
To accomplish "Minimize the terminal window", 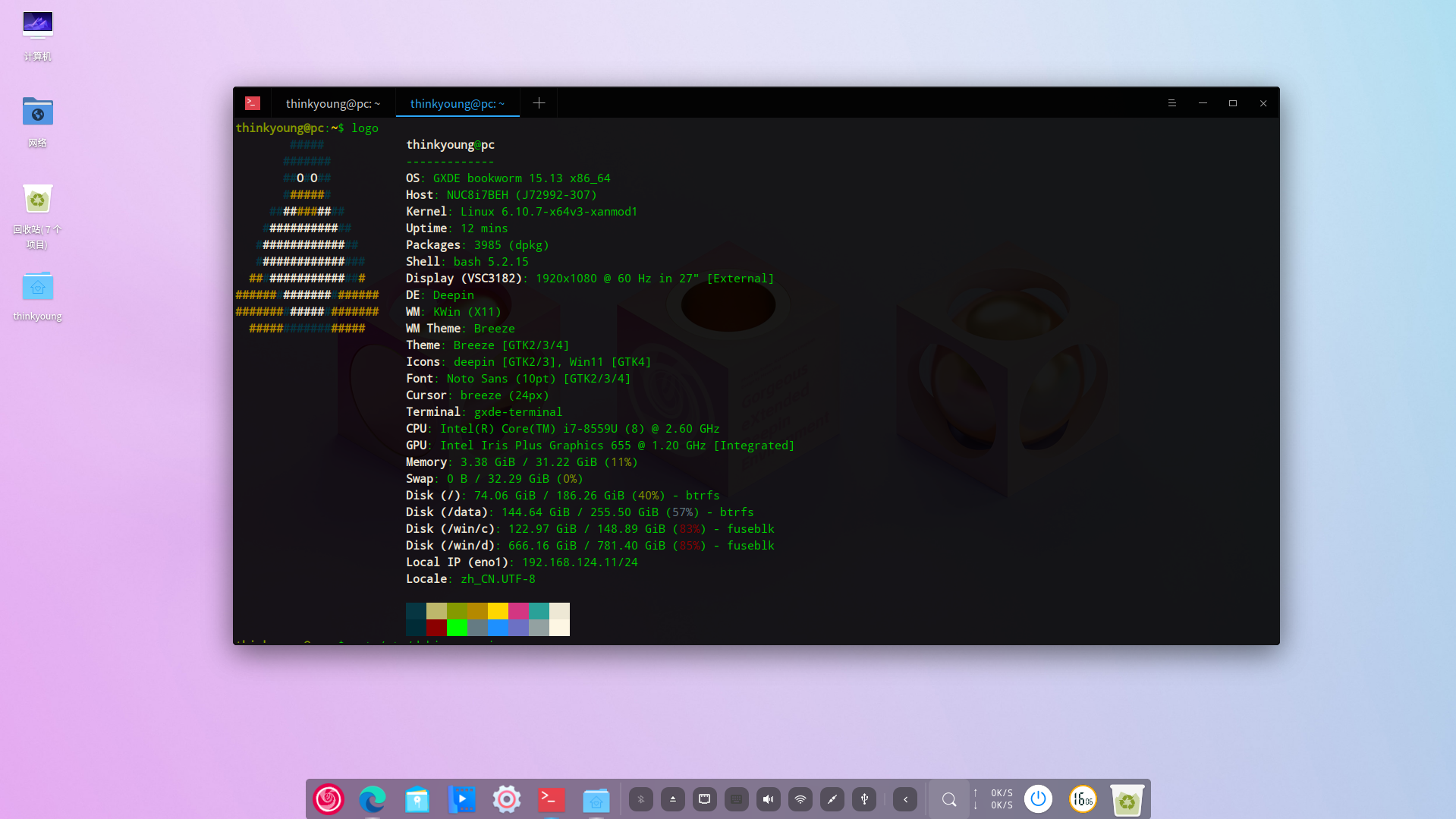I will click(x=1203, y=103).
